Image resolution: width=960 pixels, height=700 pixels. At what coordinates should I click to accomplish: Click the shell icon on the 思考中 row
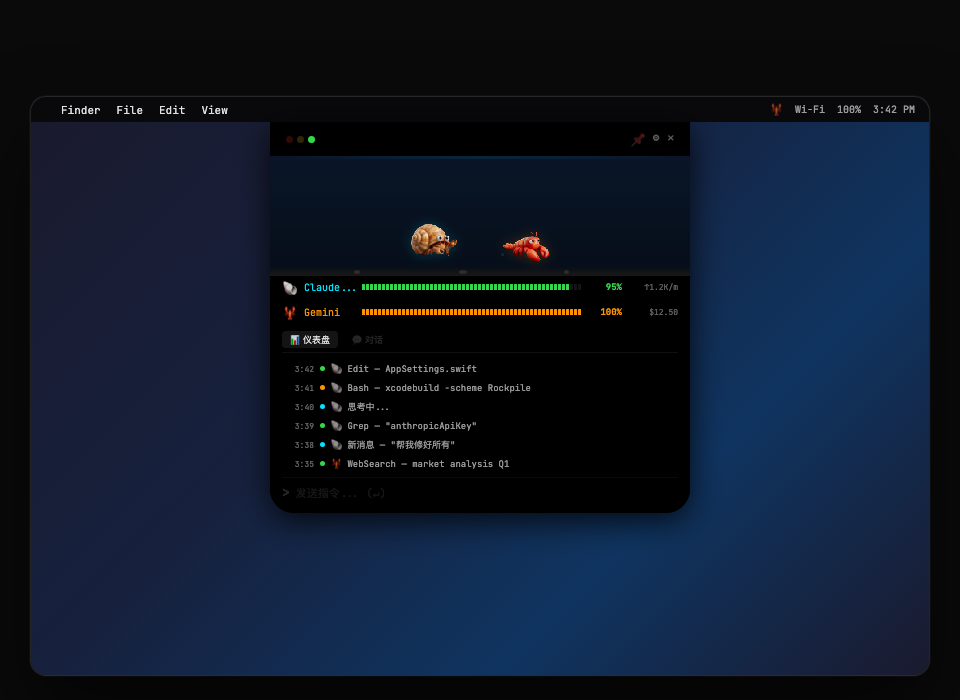[336, 407]
